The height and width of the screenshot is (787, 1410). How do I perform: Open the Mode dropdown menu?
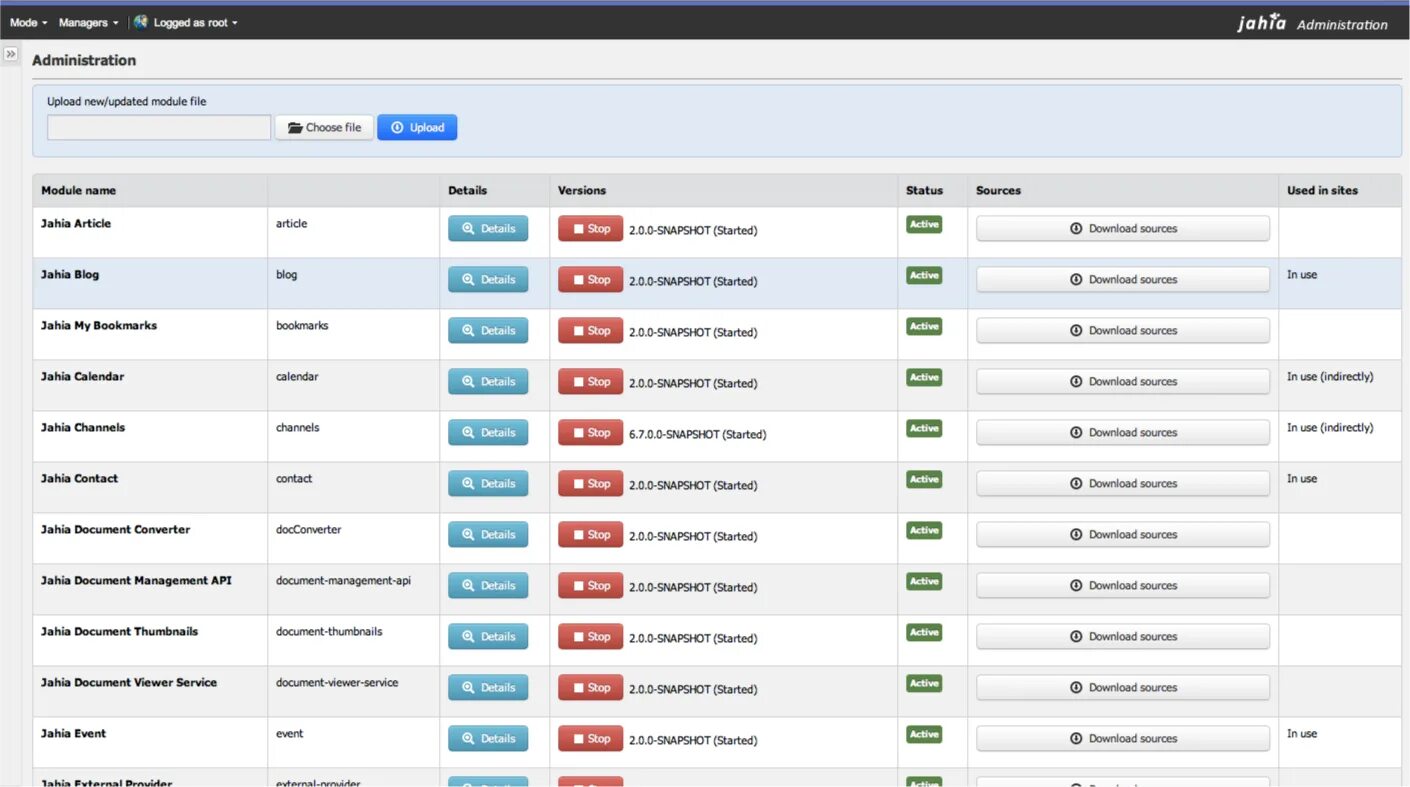28,22
